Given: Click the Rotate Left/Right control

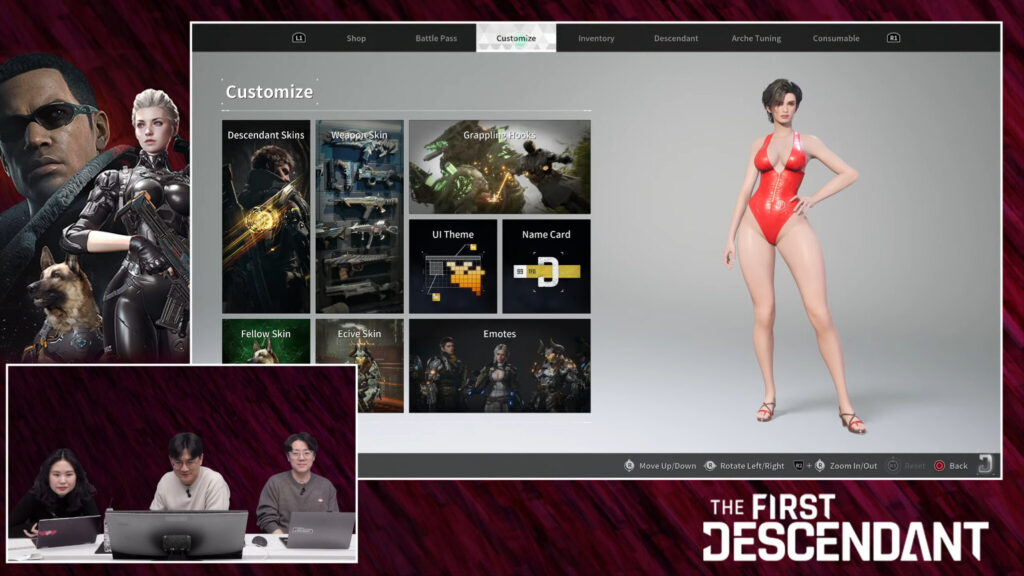Looking at the screenshot, I should tap(739, 464).
